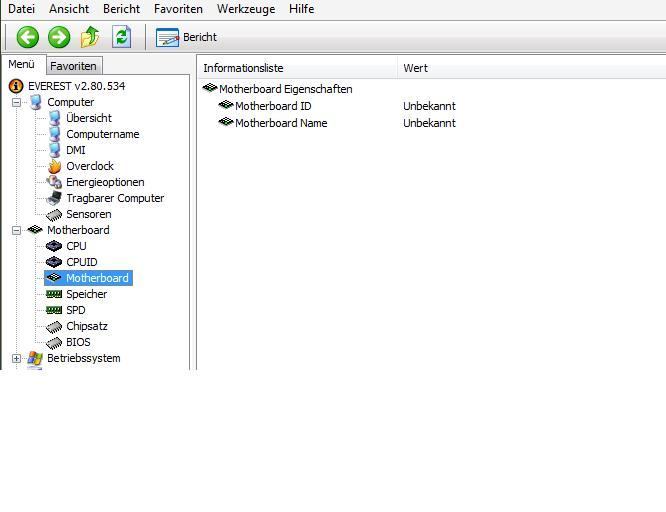Open the CPUID page
Viewport: 666px width, 512px height.
82,262
